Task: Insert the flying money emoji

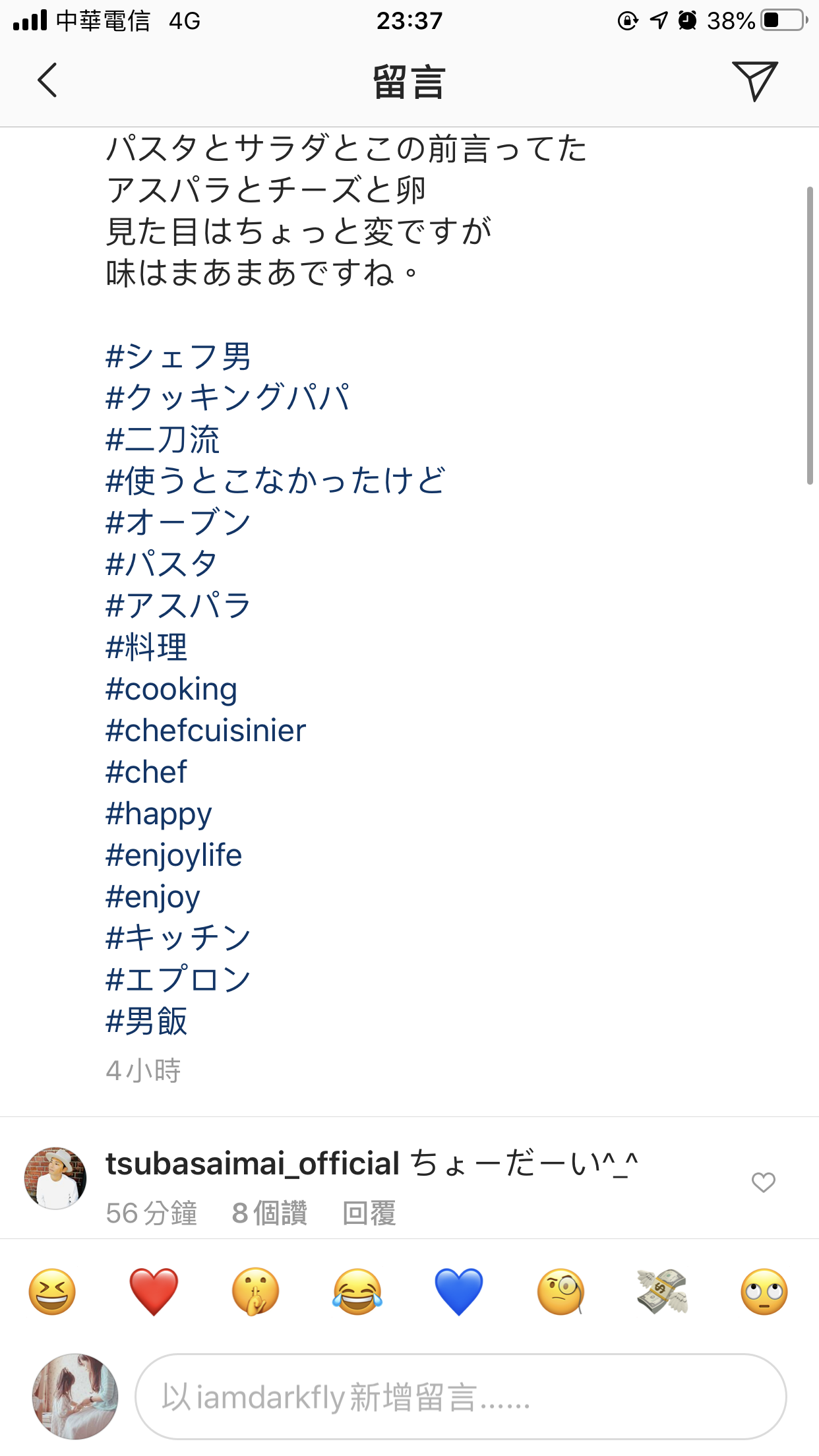Action: coord(662,1291)
